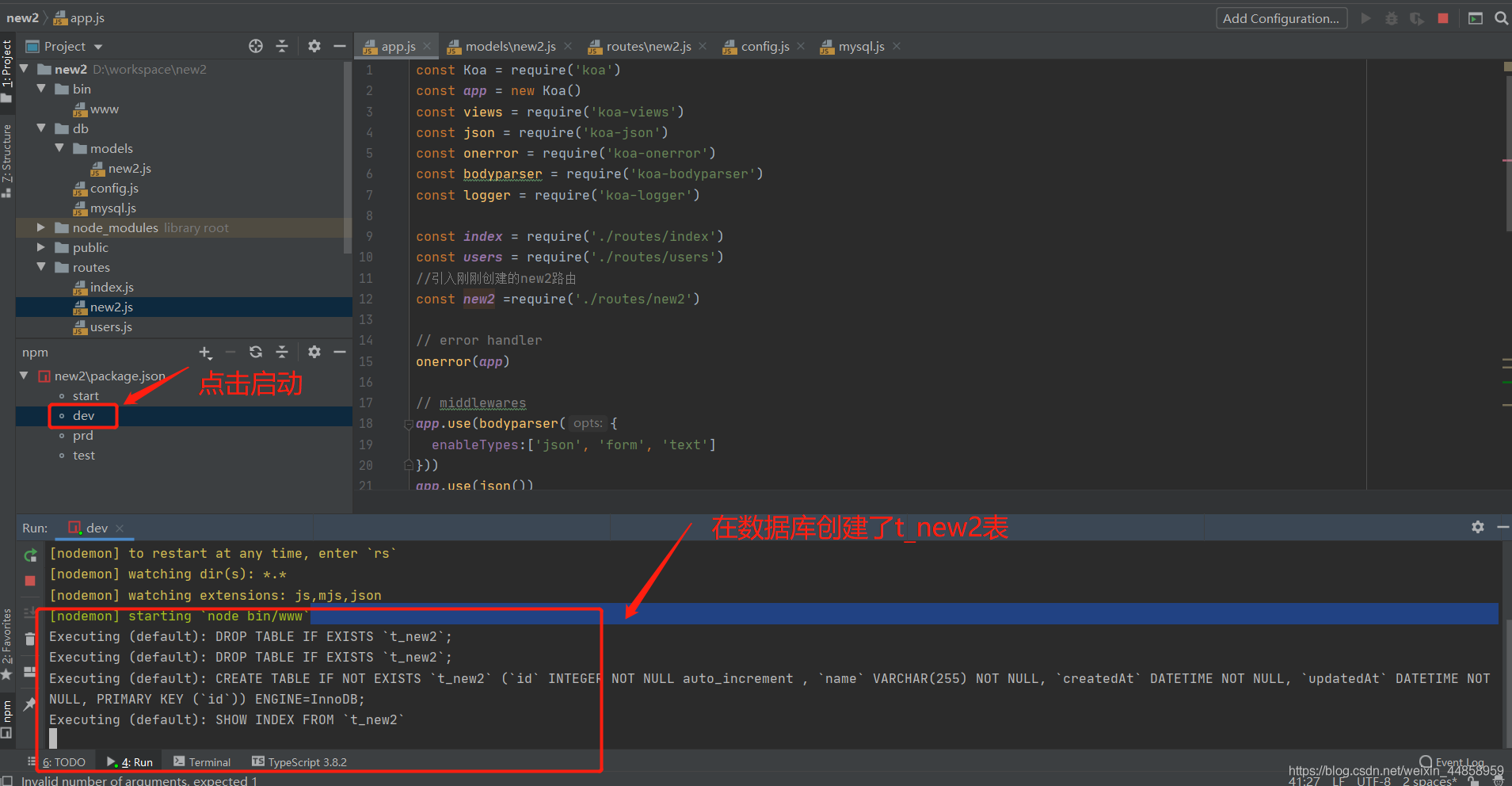
Task: Open Search Everywhere magnifier icon
Action: coord(1501,18)
